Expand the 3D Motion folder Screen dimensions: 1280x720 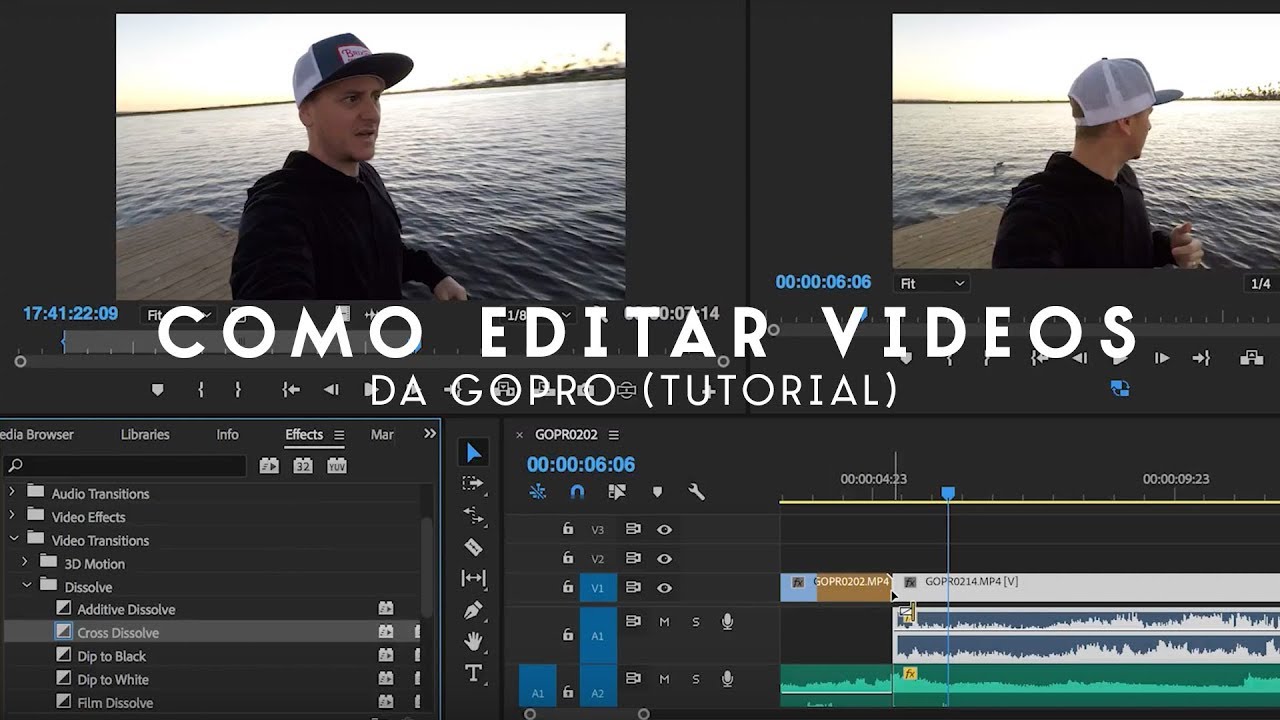click(x=25, y=563)
